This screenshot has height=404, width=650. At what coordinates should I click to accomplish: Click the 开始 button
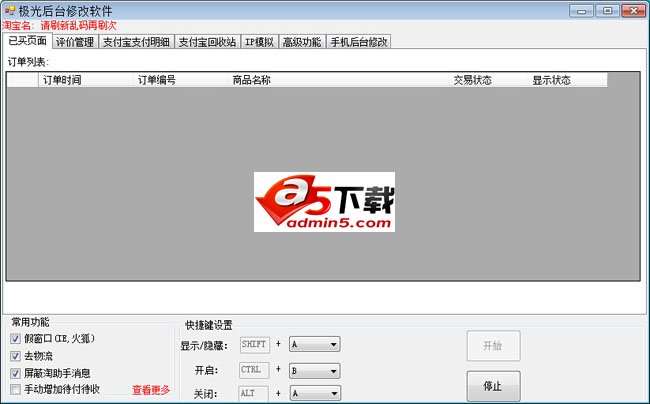coord(493,346)
